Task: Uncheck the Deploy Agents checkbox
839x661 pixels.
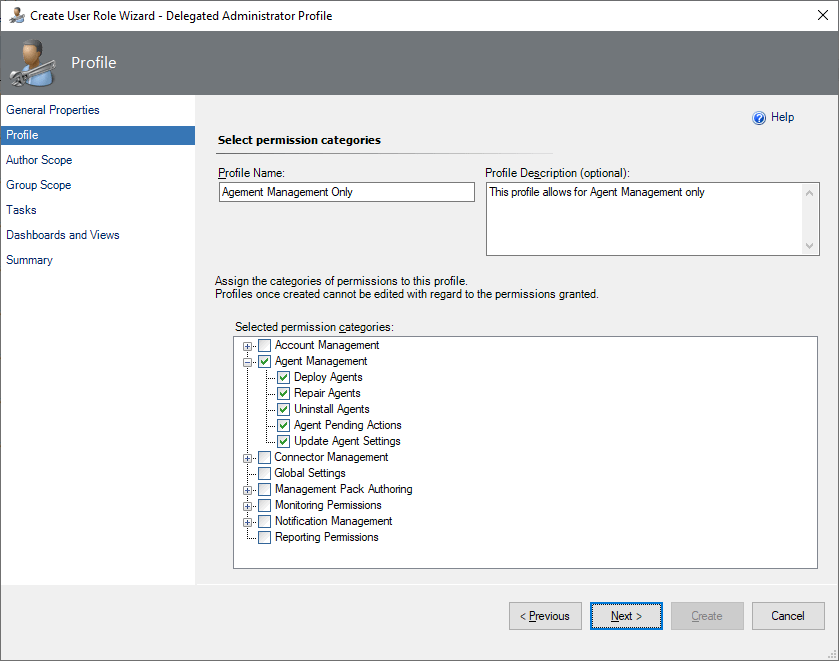Action: pyautogui.click(x=284, y=378)
